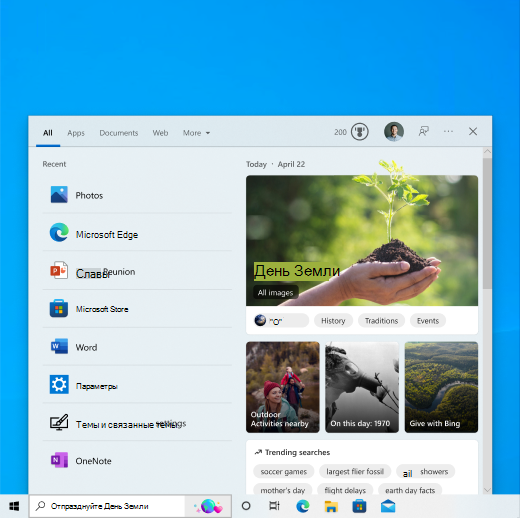Screen dimensions: 520x518
Task: Open the Photos app icon
Action: [59, 194]
